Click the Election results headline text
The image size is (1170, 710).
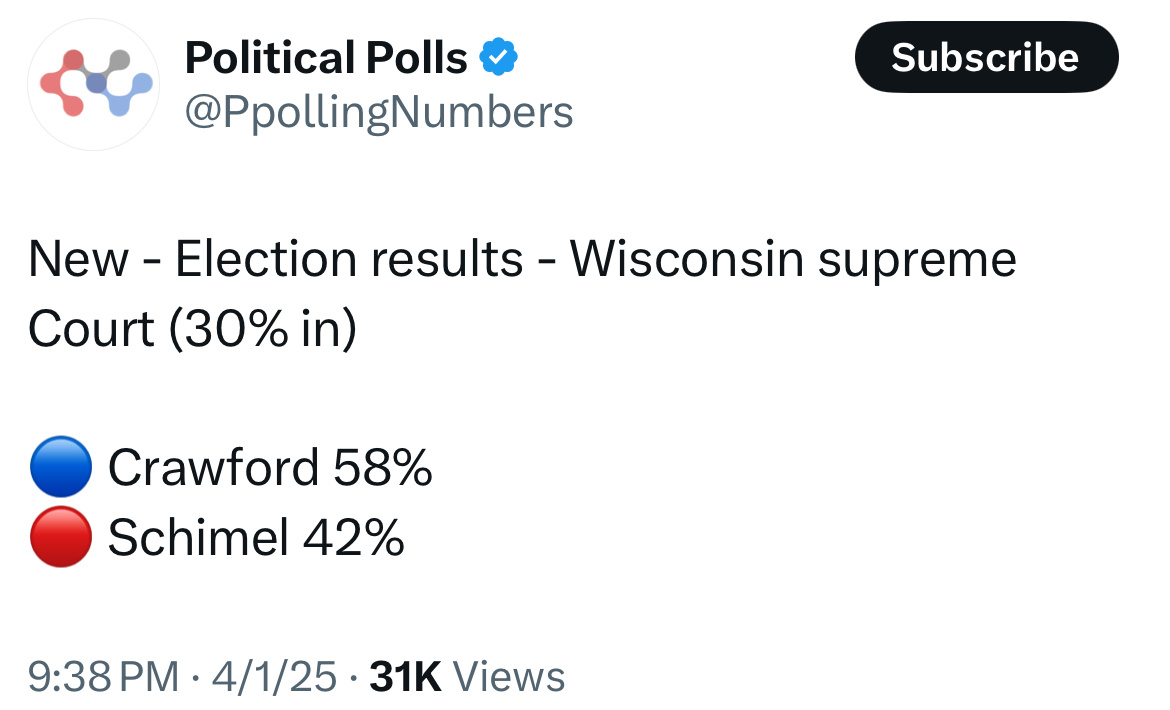tap(349, 260)
